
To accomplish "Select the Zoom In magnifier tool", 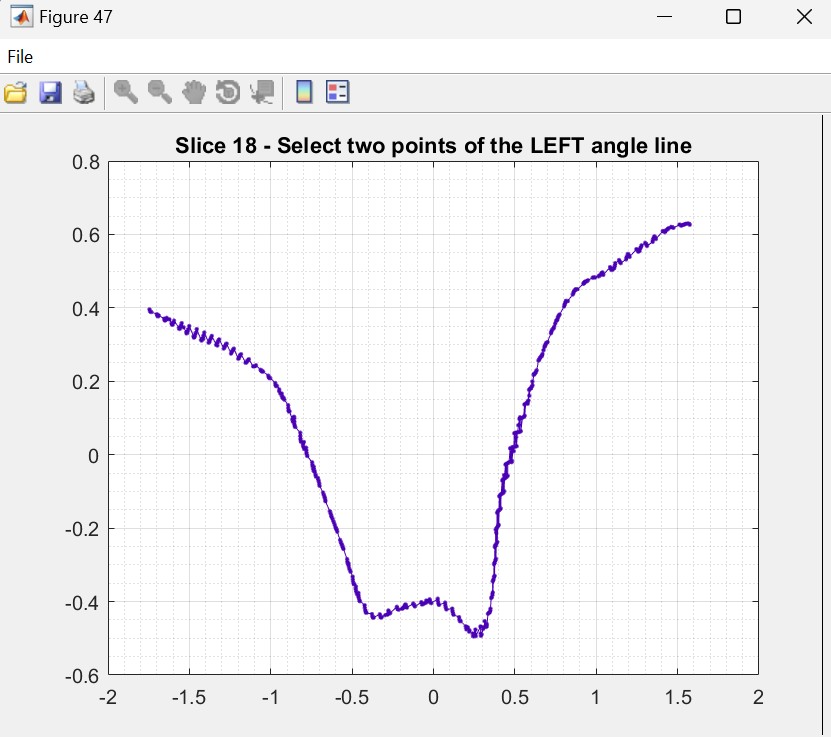I will [x=126, y=93].
